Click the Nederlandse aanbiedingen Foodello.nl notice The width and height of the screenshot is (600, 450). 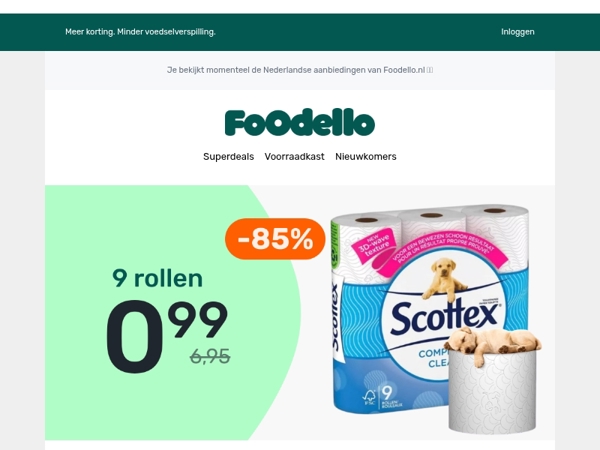point(296,70)
